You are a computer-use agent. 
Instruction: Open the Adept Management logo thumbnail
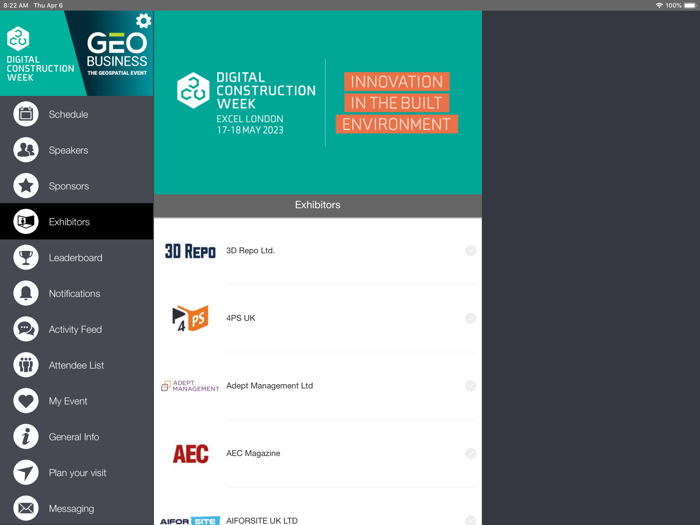[190, 386]
